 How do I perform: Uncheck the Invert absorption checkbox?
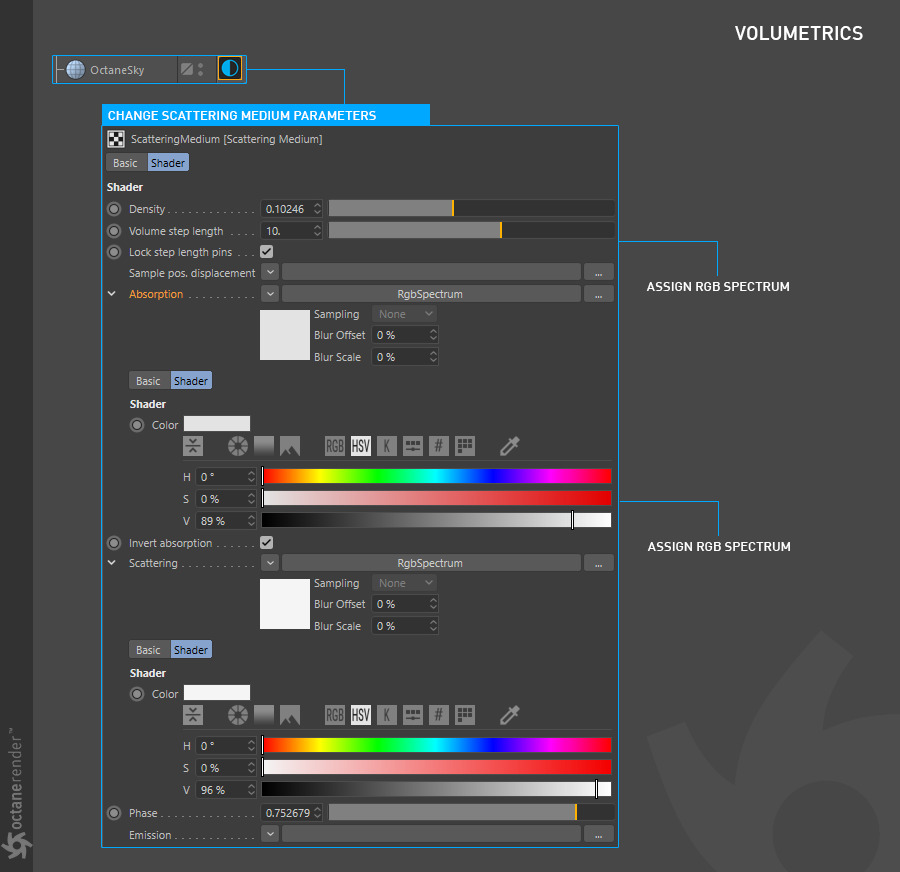click(x=266, y=543)
